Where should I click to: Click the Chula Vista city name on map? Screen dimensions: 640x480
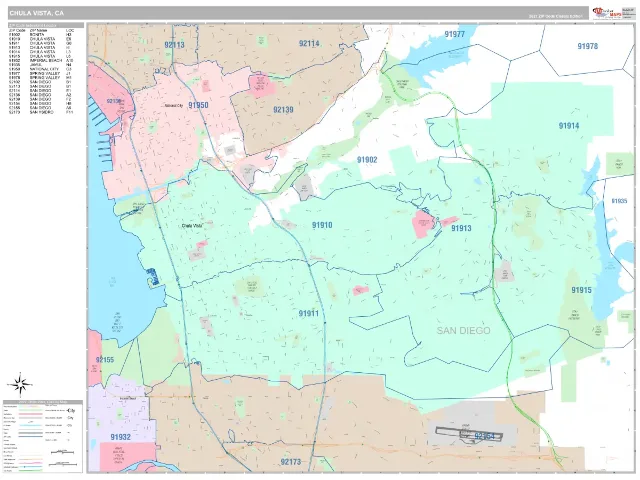tap(191, 225)
